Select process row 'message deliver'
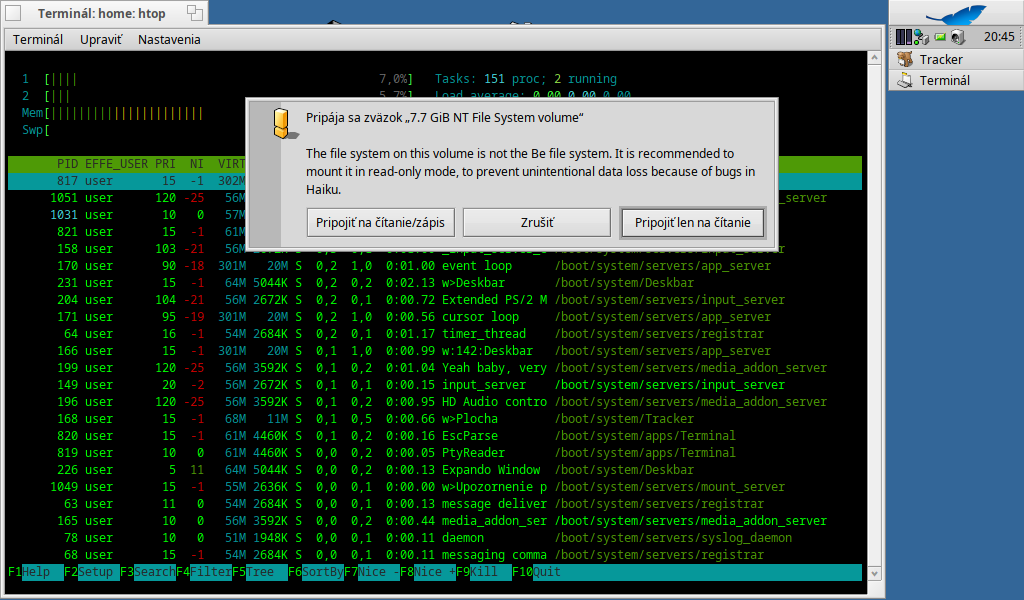 (x=435, y=503)
